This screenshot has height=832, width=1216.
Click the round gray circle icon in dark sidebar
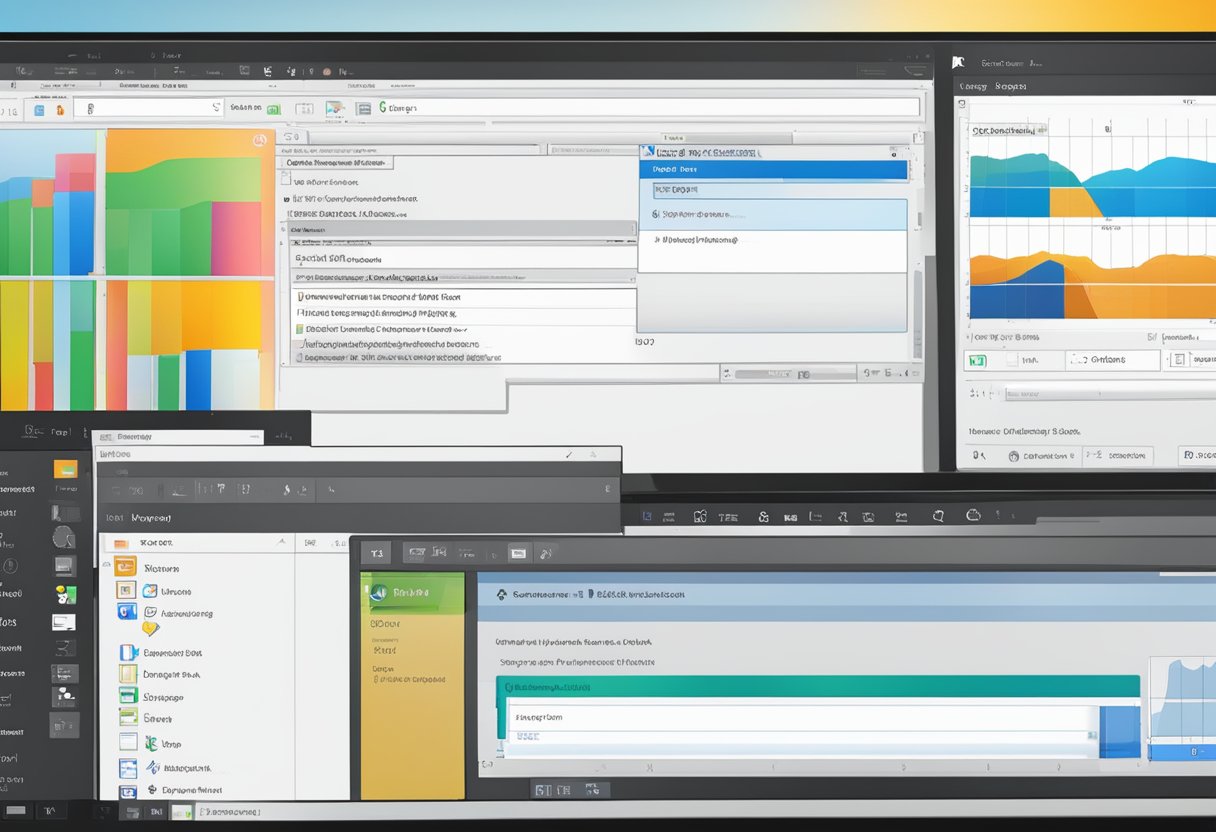point(64,537)
